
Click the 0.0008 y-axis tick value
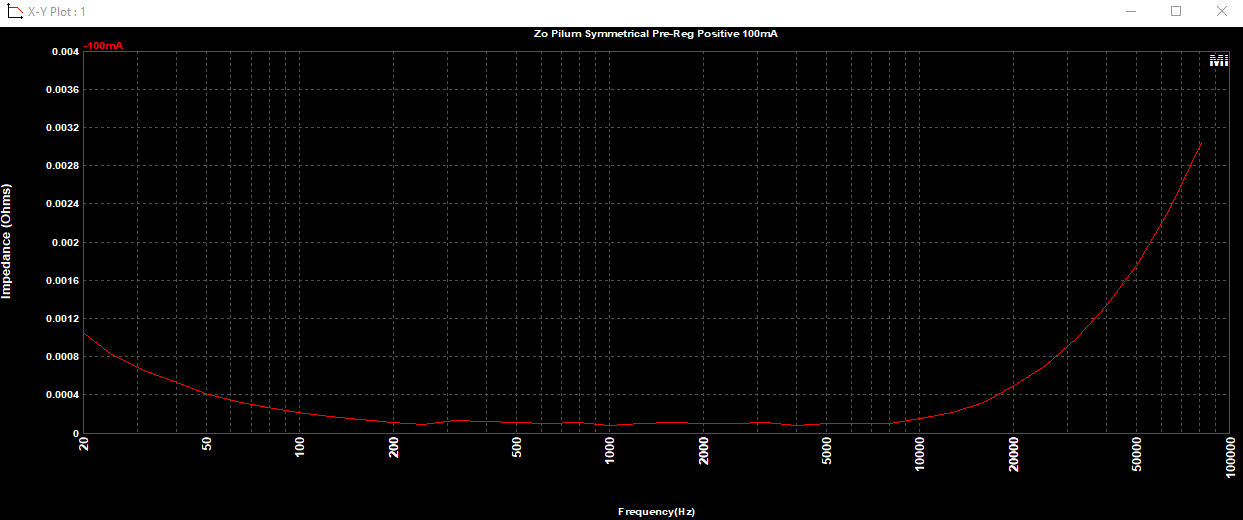pyautogui.click(x=61, y=357)
